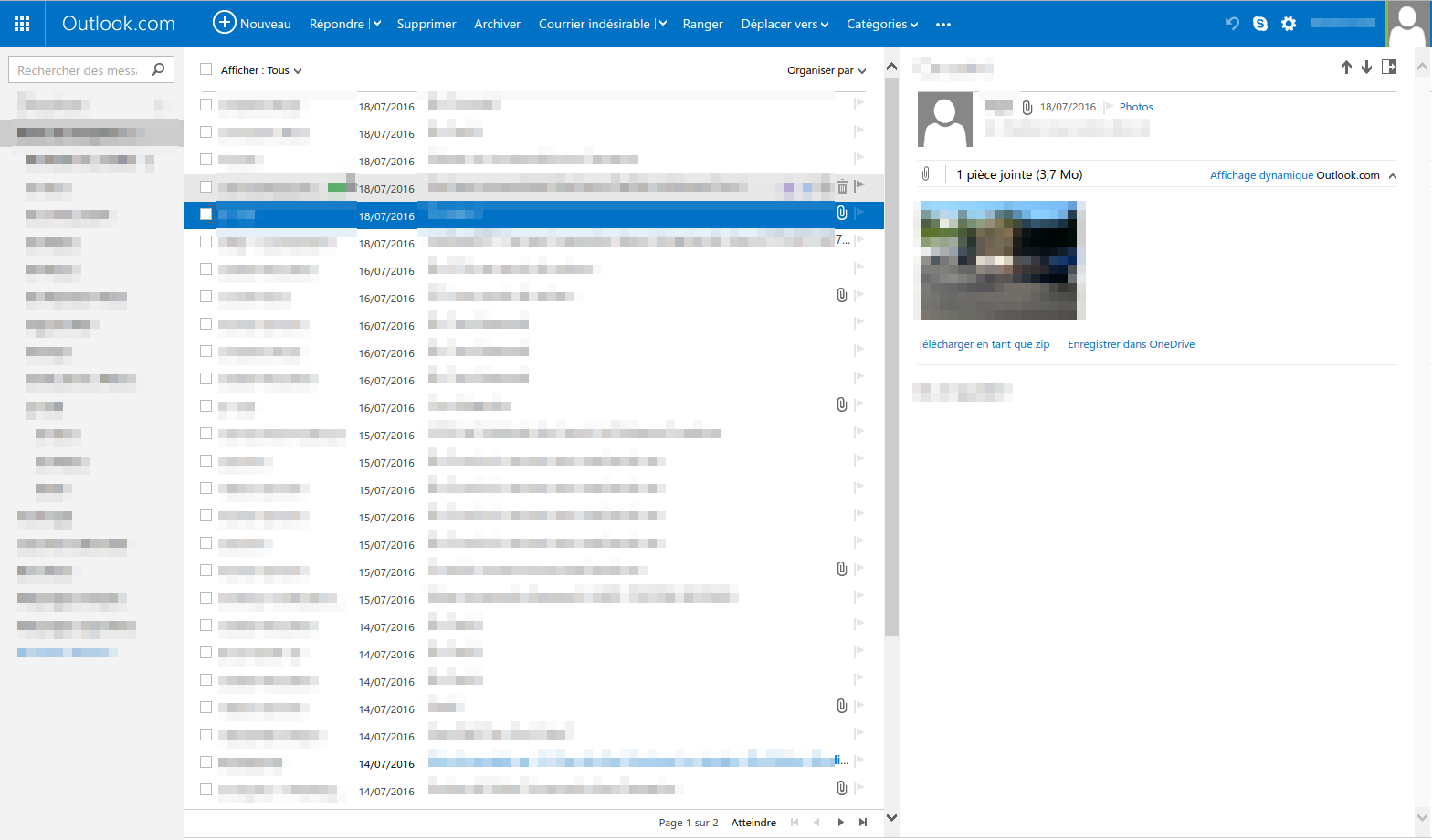1432x840 pixels.
Task: Click the Nouveau plus icon
Action: pos(224,22)
